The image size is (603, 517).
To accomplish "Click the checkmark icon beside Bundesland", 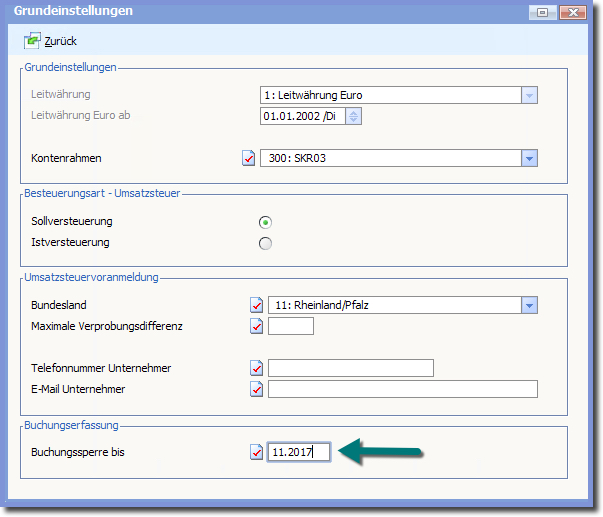I will tap(257, 305).
